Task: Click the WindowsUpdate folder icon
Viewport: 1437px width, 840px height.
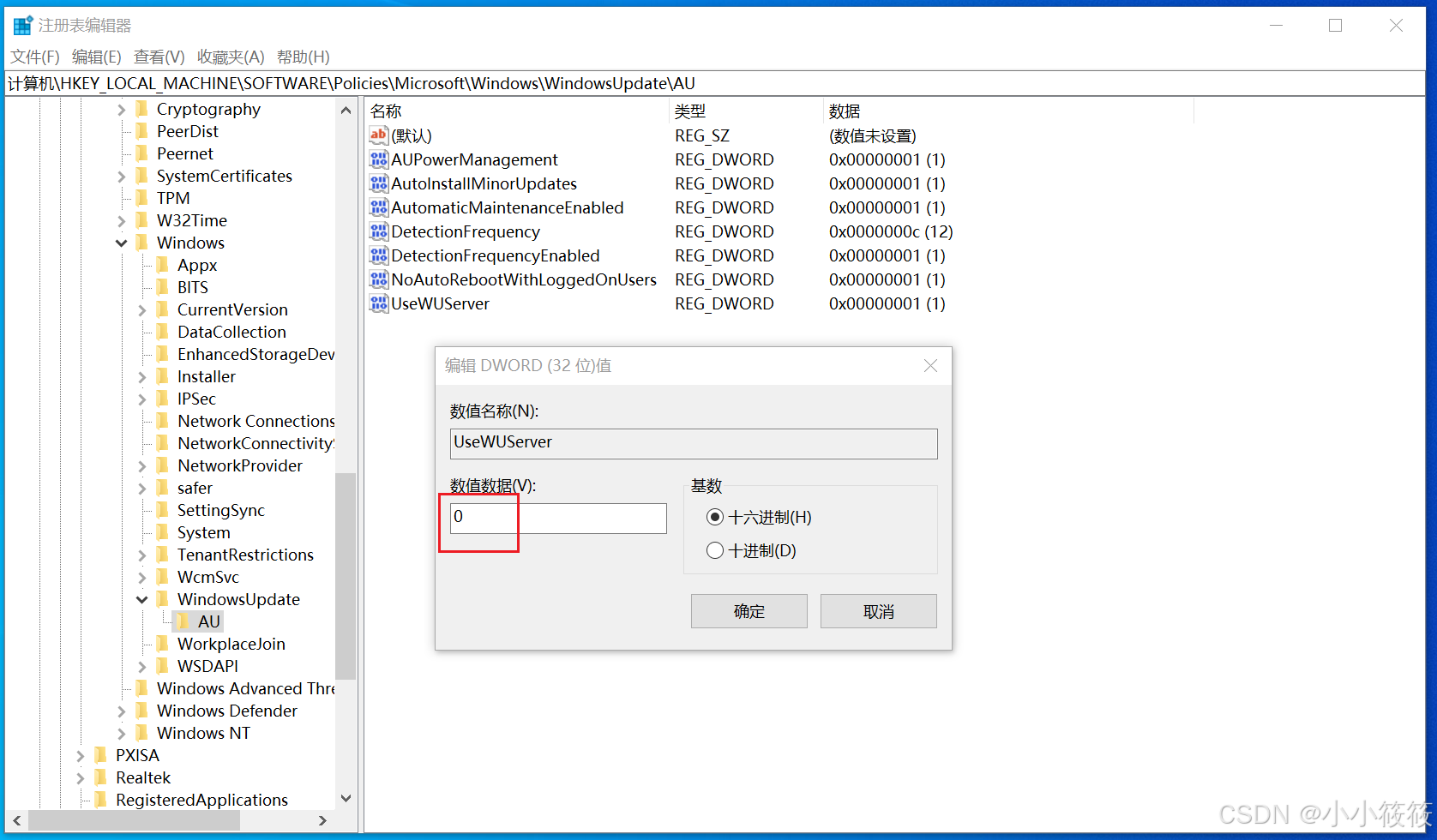Action: tap(164, 599)
